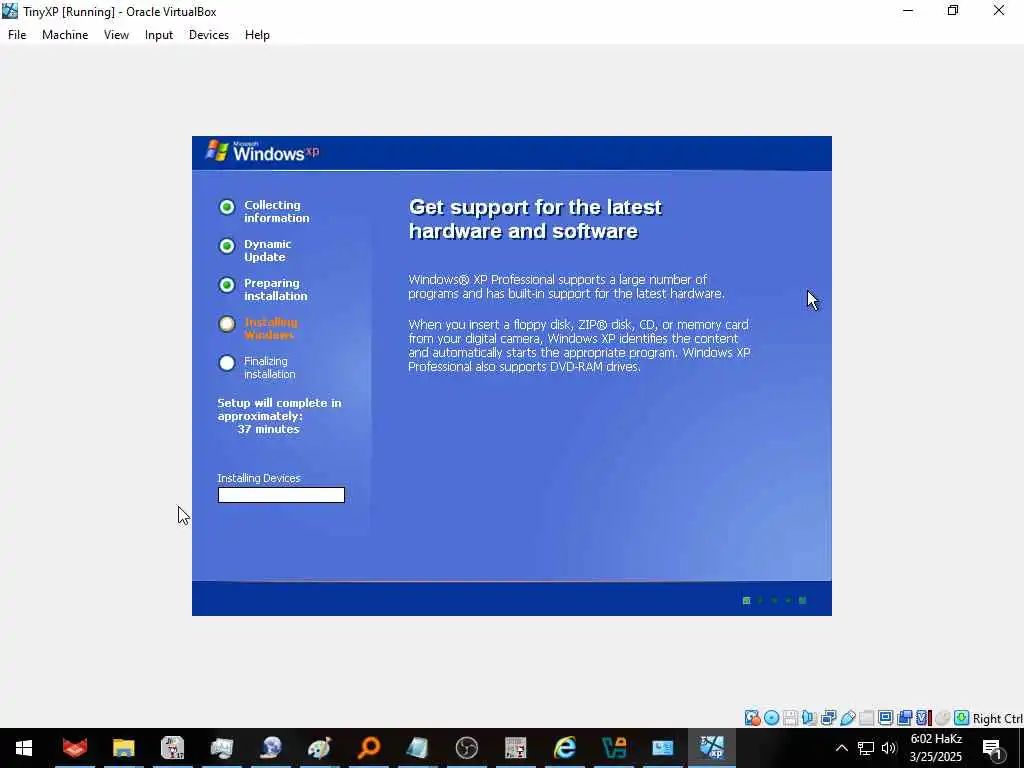
Task: Select the TinyXP VirtualBox taskbar button
Action: [x=712, y=748]
